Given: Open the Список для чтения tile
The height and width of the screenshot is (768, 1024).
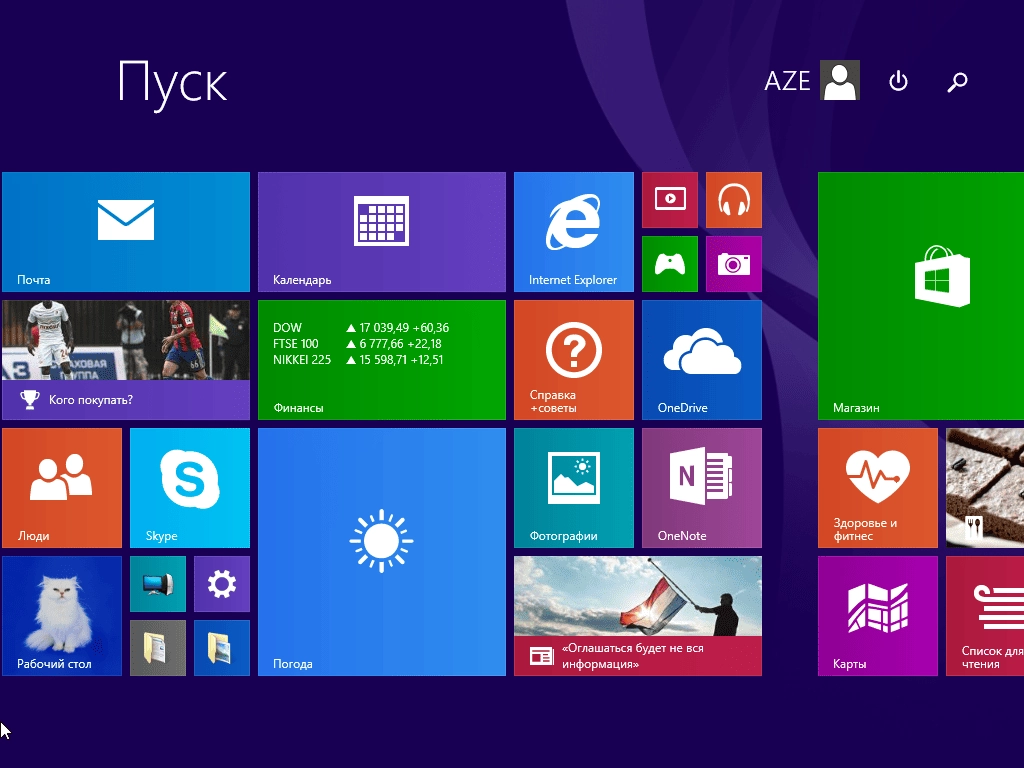Looking at the screenshot, I should pyautogui.click(x=985, y=616).
